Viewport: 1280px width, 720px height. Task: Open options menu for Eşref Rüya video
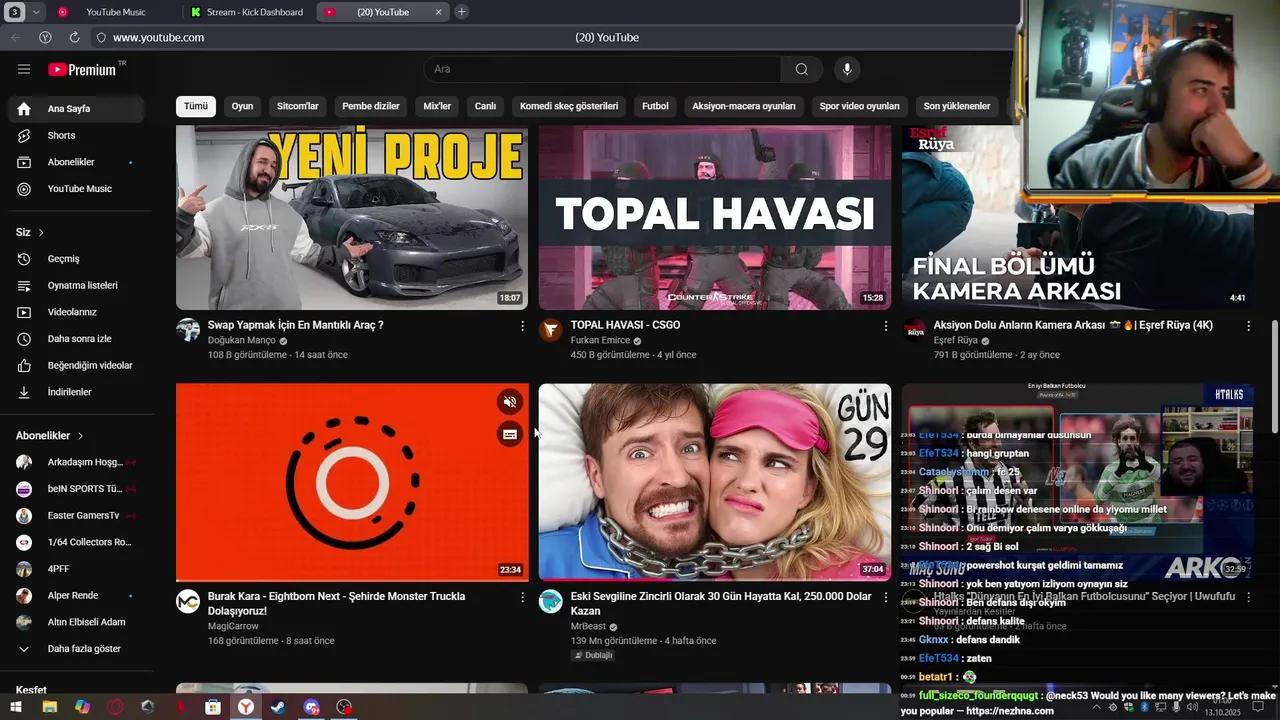[x=1248, y=326]
